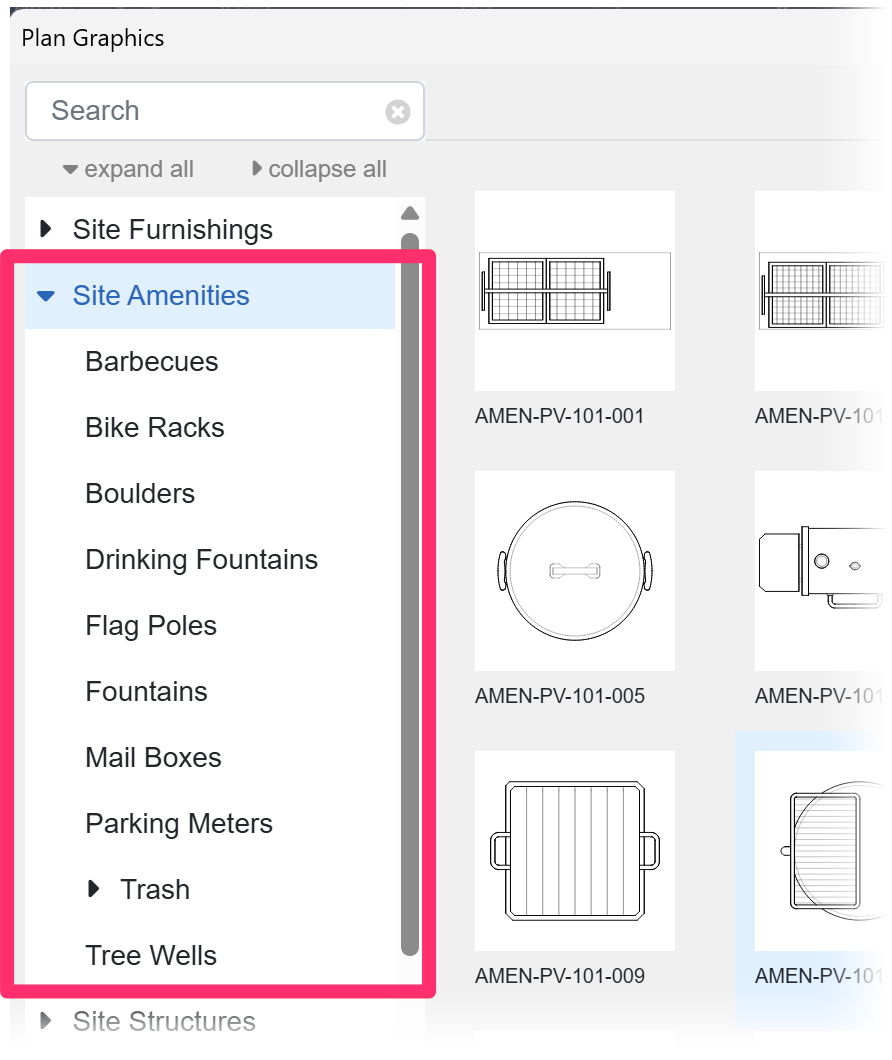
Task: Select the AMEN-PV-101-005 round grill thumbnail
Action: (x=574, y=570)
